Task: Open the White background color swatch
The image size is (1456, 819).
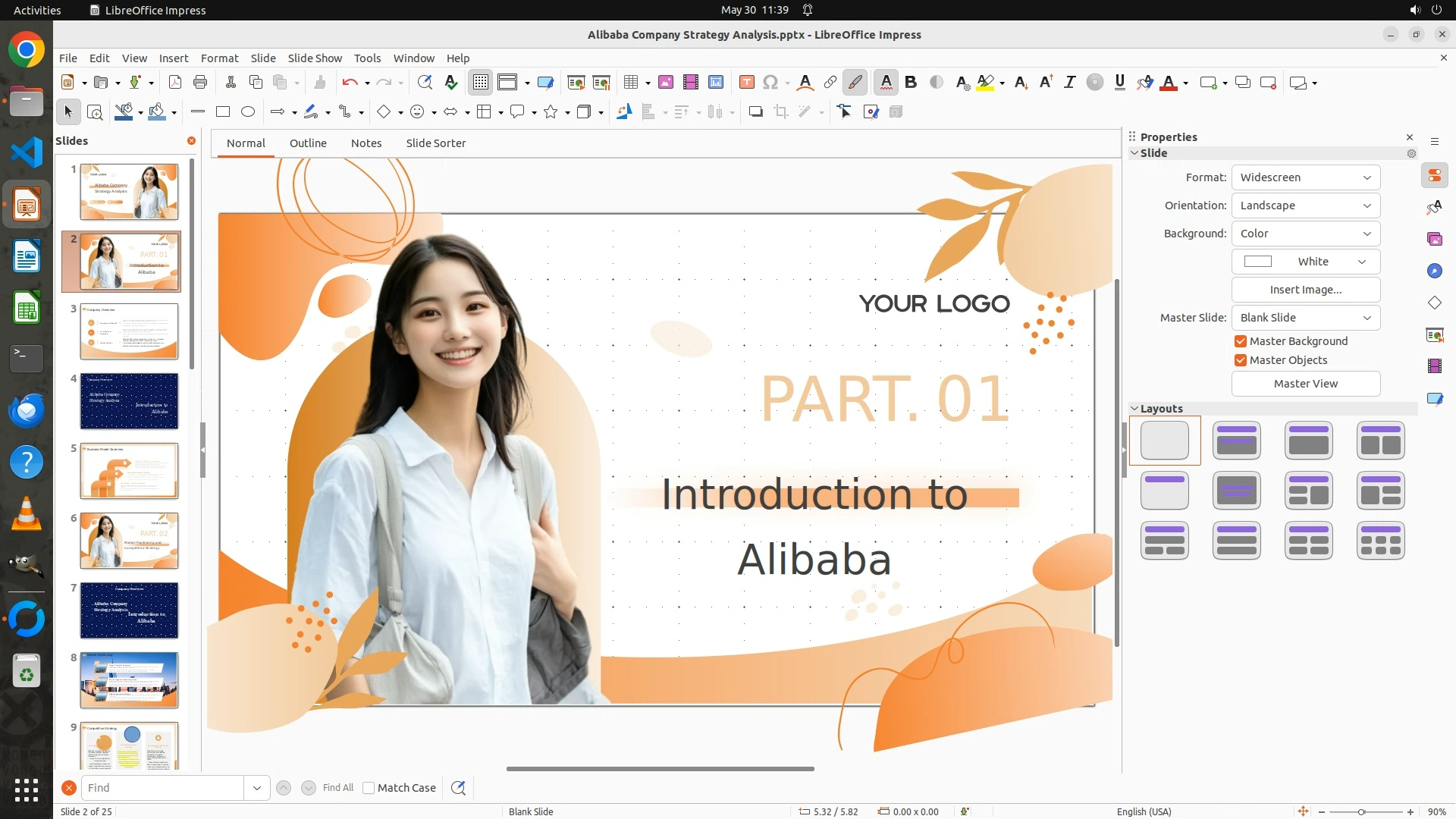Action: click(x=1305, y=262)
